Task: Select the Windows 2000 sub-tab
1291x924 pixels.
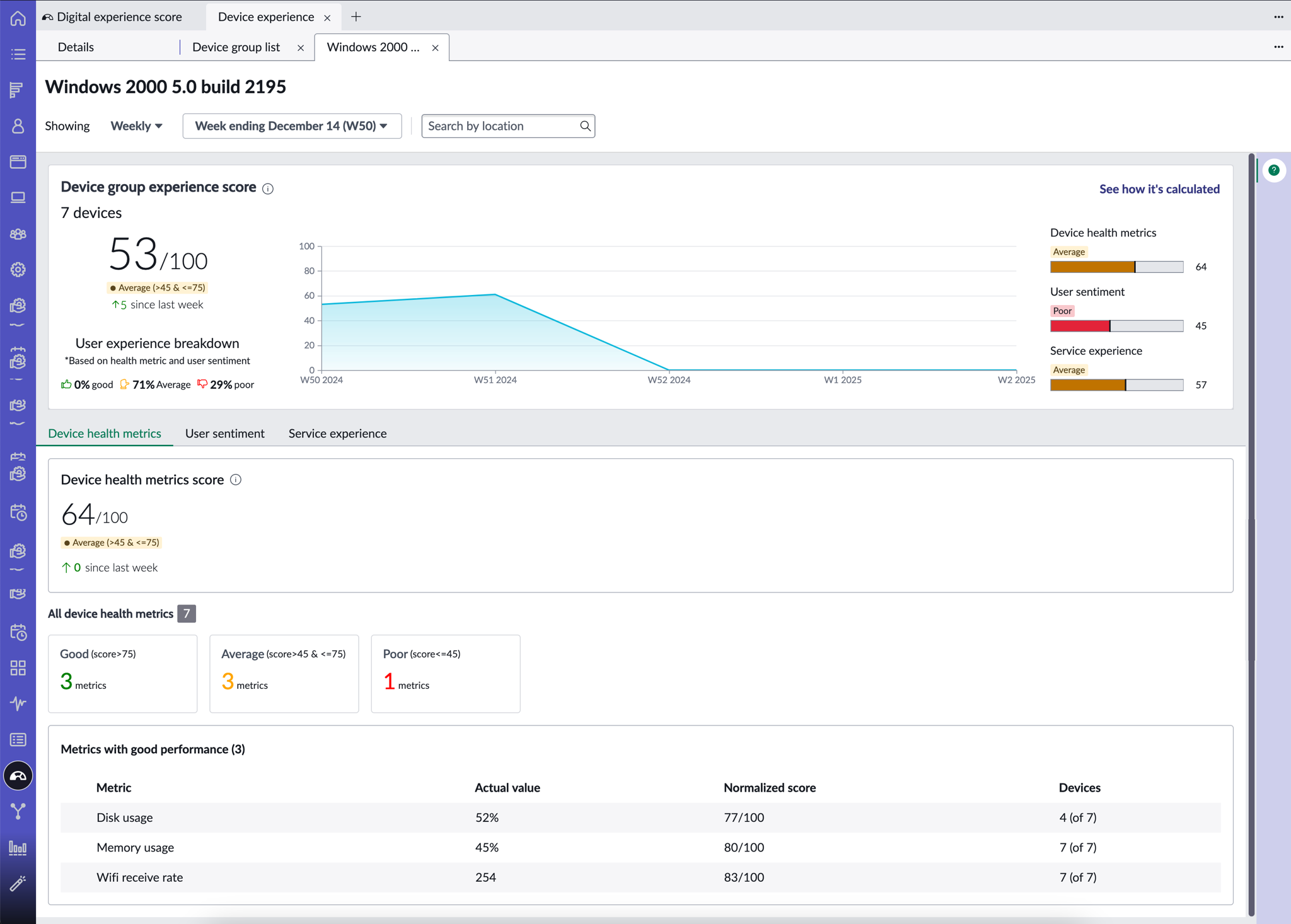Action: pos(373,47)
